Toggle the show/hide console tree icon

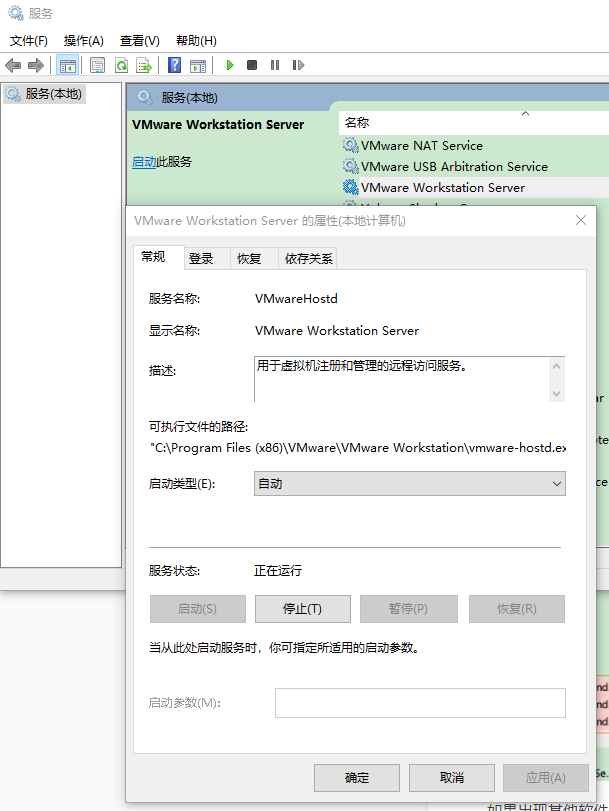[x=68, y=65]
